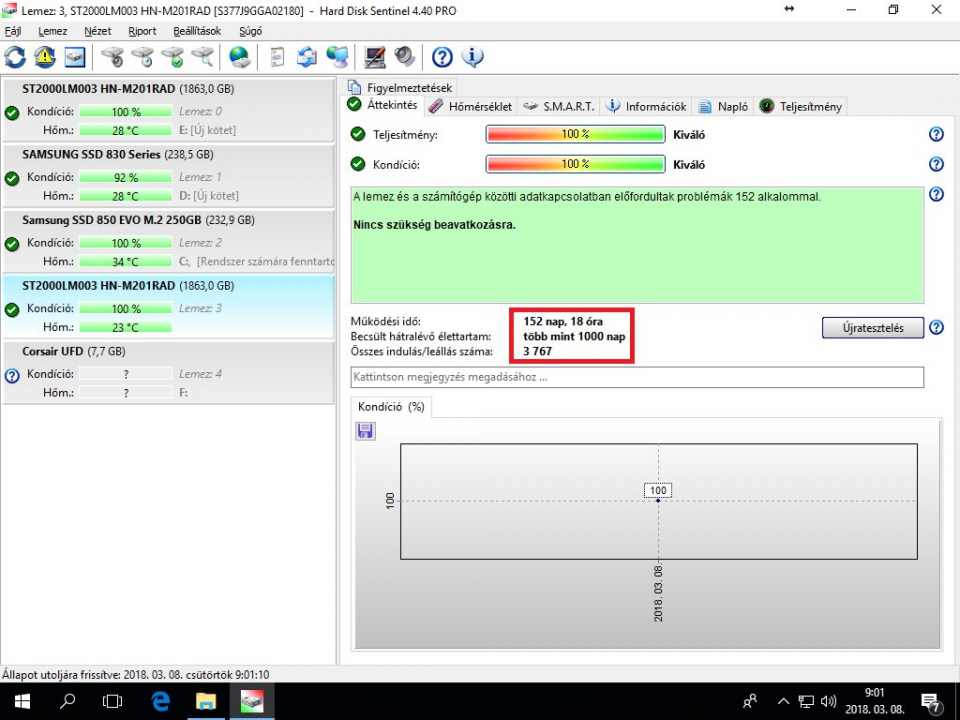The width and height of the screenshot is (960, 720).
Task: Click the globe and monitor network icon
Action: tap(337, 57)
